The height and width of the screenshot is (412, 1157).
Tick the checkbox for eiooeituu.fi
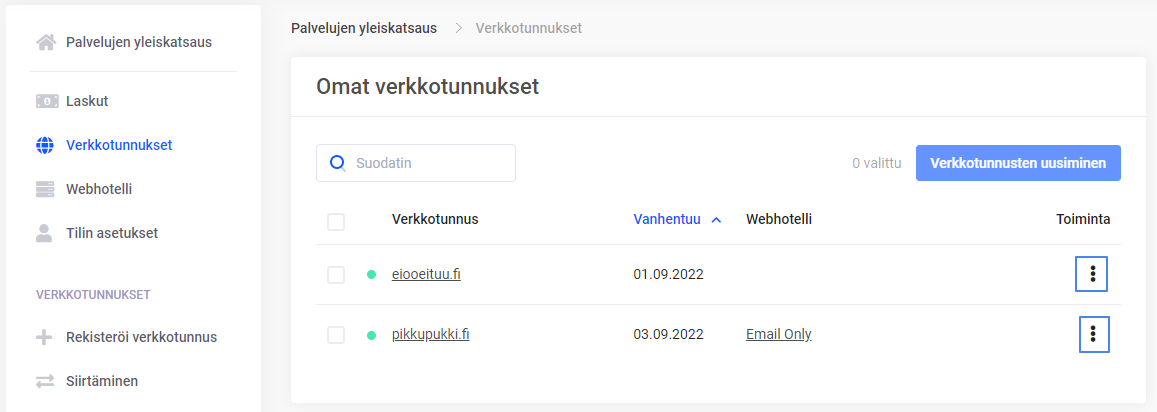point(336,275)
